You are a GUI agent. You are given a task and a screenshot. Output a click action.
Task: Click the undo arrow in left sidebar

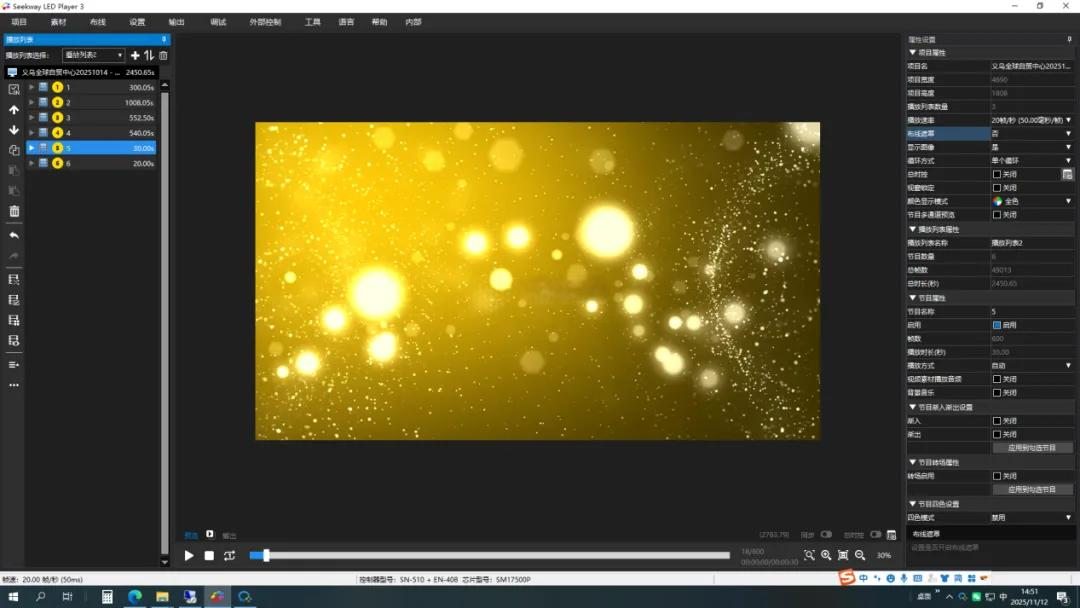pyautogui.click(x=14, y=235)
